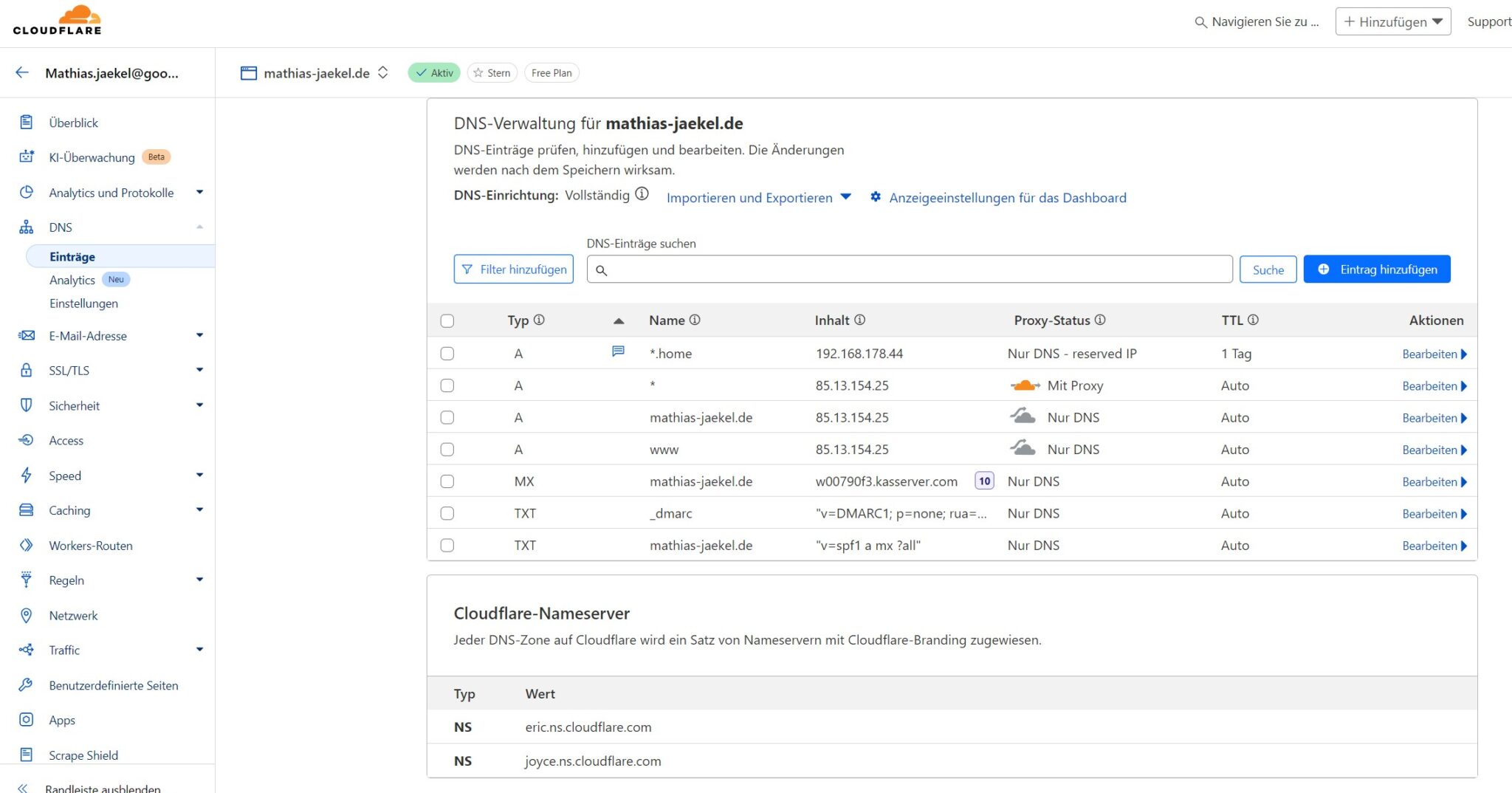
Task: Select the SSL/TLS lock icon
Action: (27, 370)
